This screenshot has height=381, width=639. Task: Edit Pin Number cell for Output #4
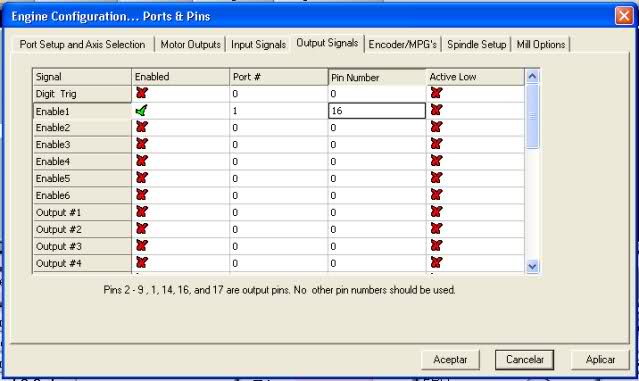[x=377, y=263]
